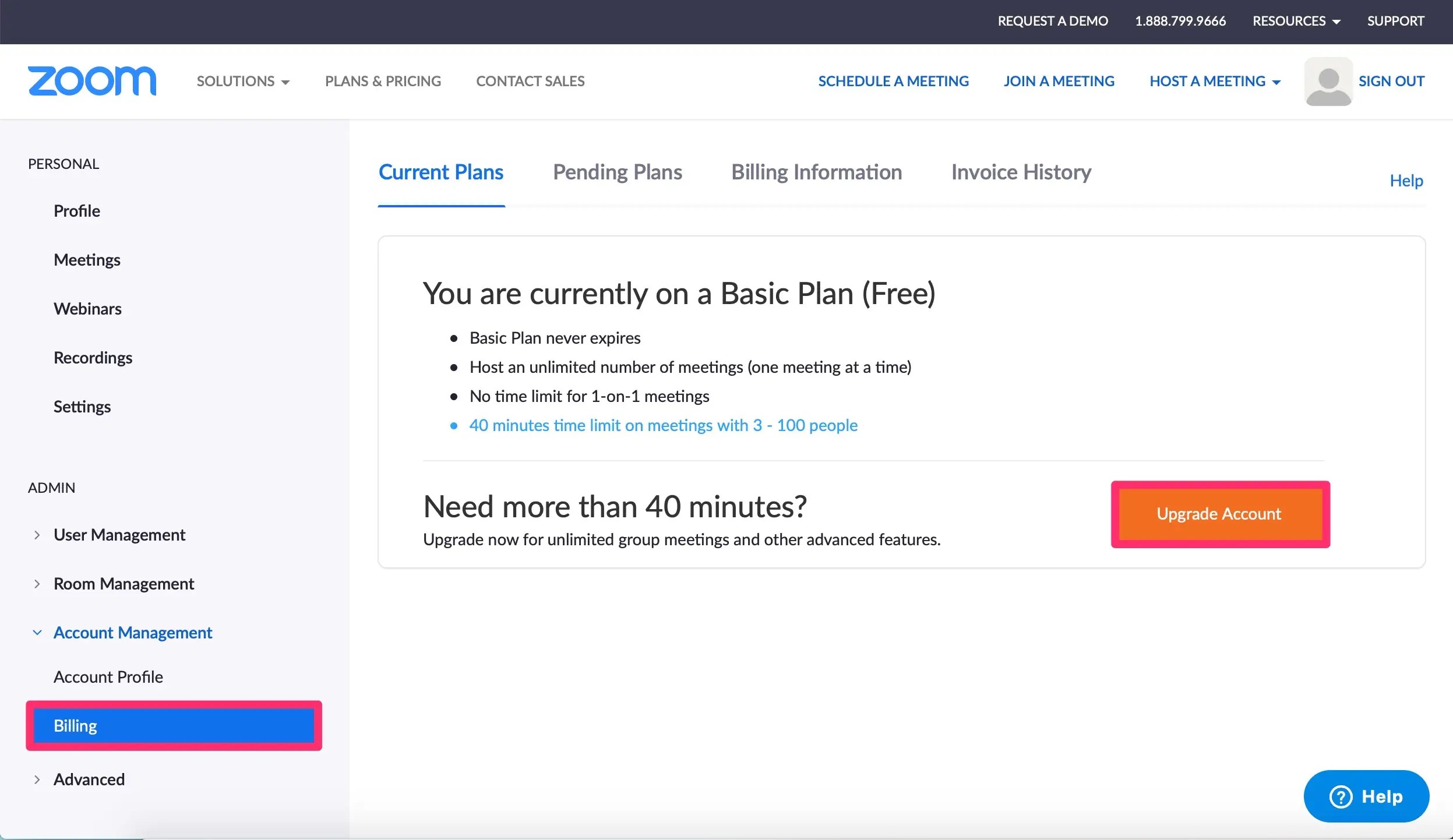
Task: Select Billing in the sidebar
Action: [x=174, y=726]
